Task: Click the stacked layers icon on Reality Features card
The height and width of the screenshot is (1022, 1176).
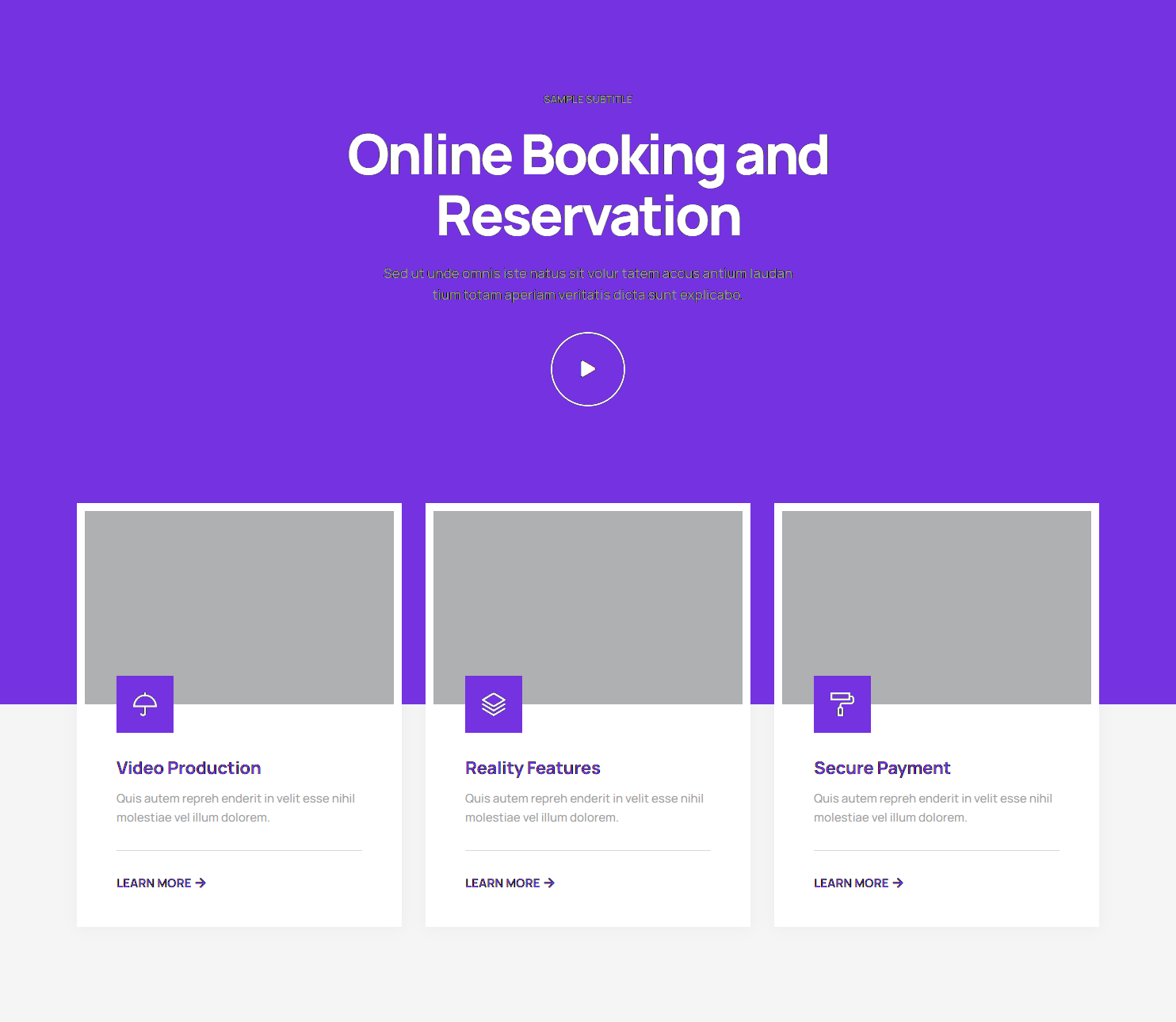Action: click(494, 704)
